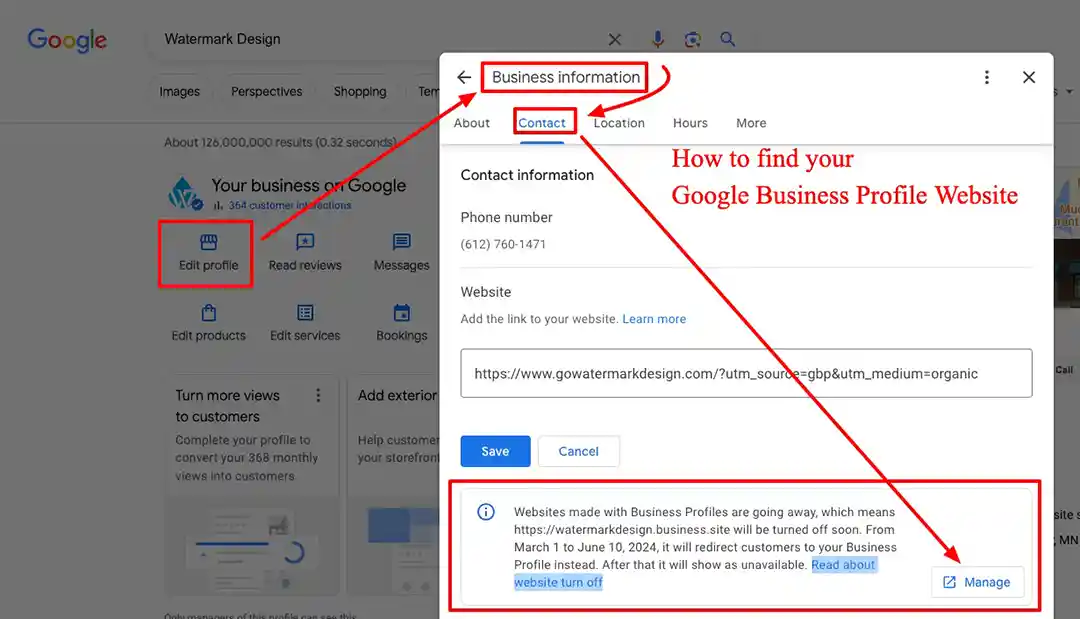Click the Add exterior card title
This screenshot has width=1080, height=619.
397,395
